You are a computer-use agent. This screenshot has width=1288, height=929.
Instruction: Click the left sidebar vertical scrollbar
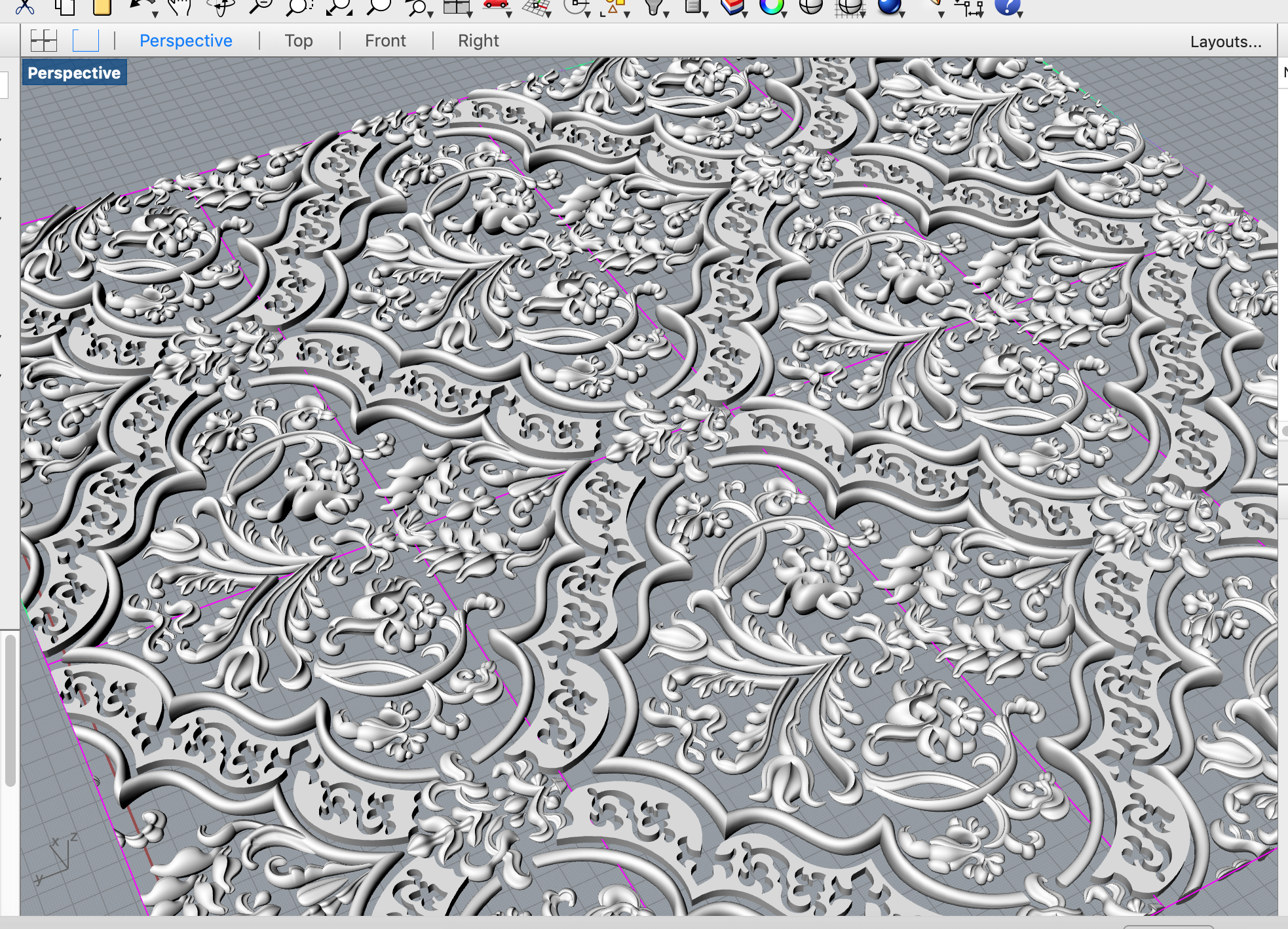pos(10,710)
